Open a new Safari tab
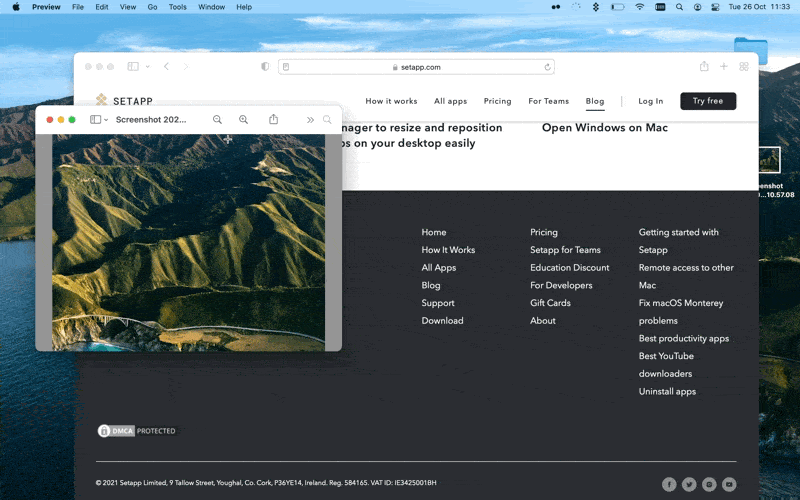Viewport: 800px width, 500px height. [723, 66]
